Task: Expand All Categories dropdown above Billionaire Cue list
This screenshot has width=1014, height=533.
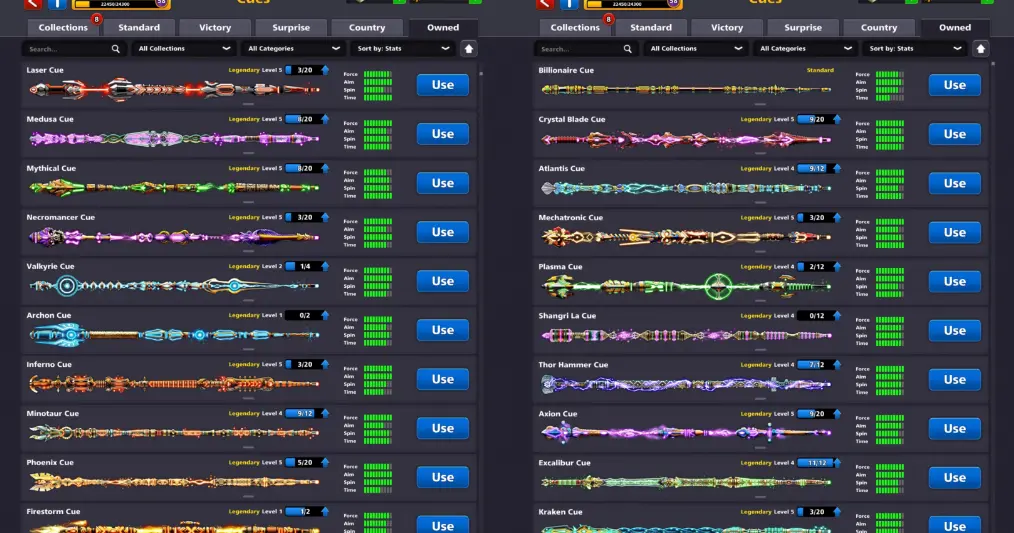Action: tap(804, 49)
